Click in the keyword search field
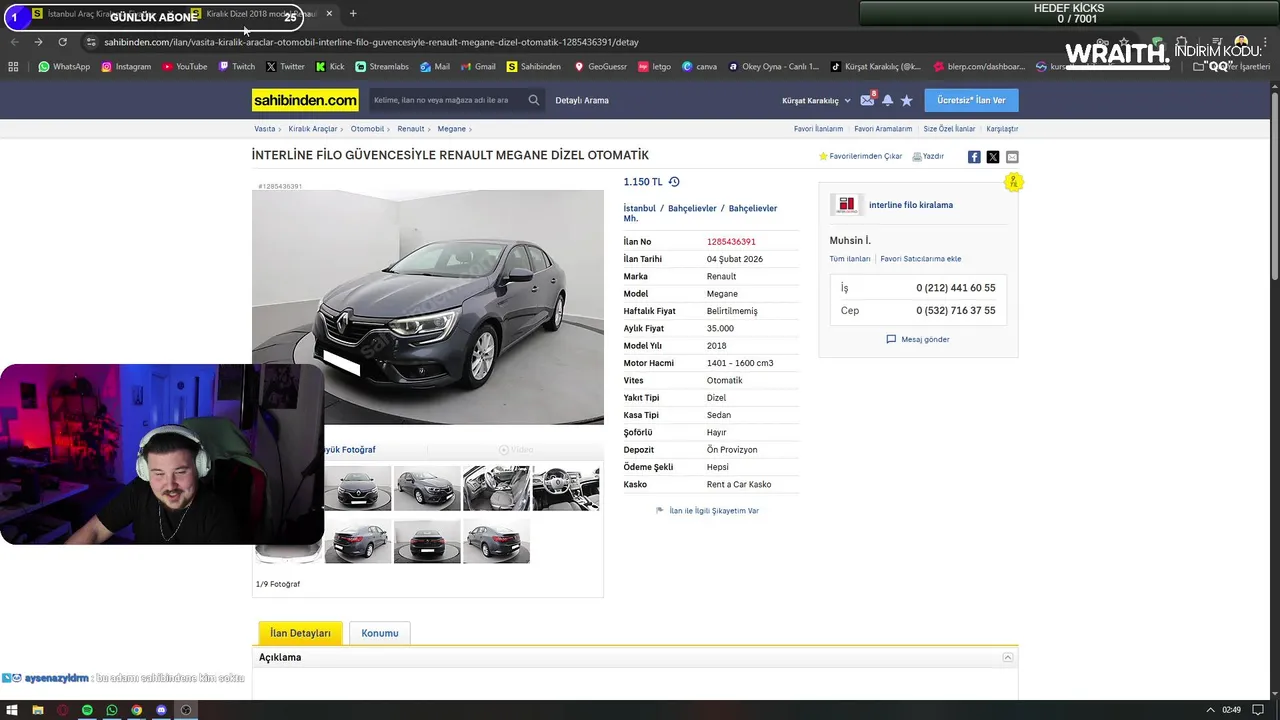This screenshot has width=1280, height=720. (447, 100)
